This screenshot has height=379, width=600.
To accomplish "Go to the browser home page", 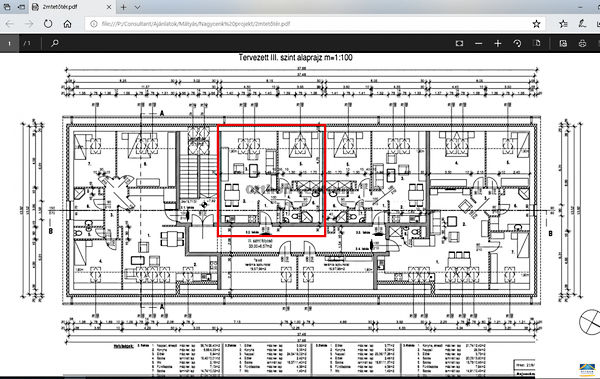I will pos(67,24).
